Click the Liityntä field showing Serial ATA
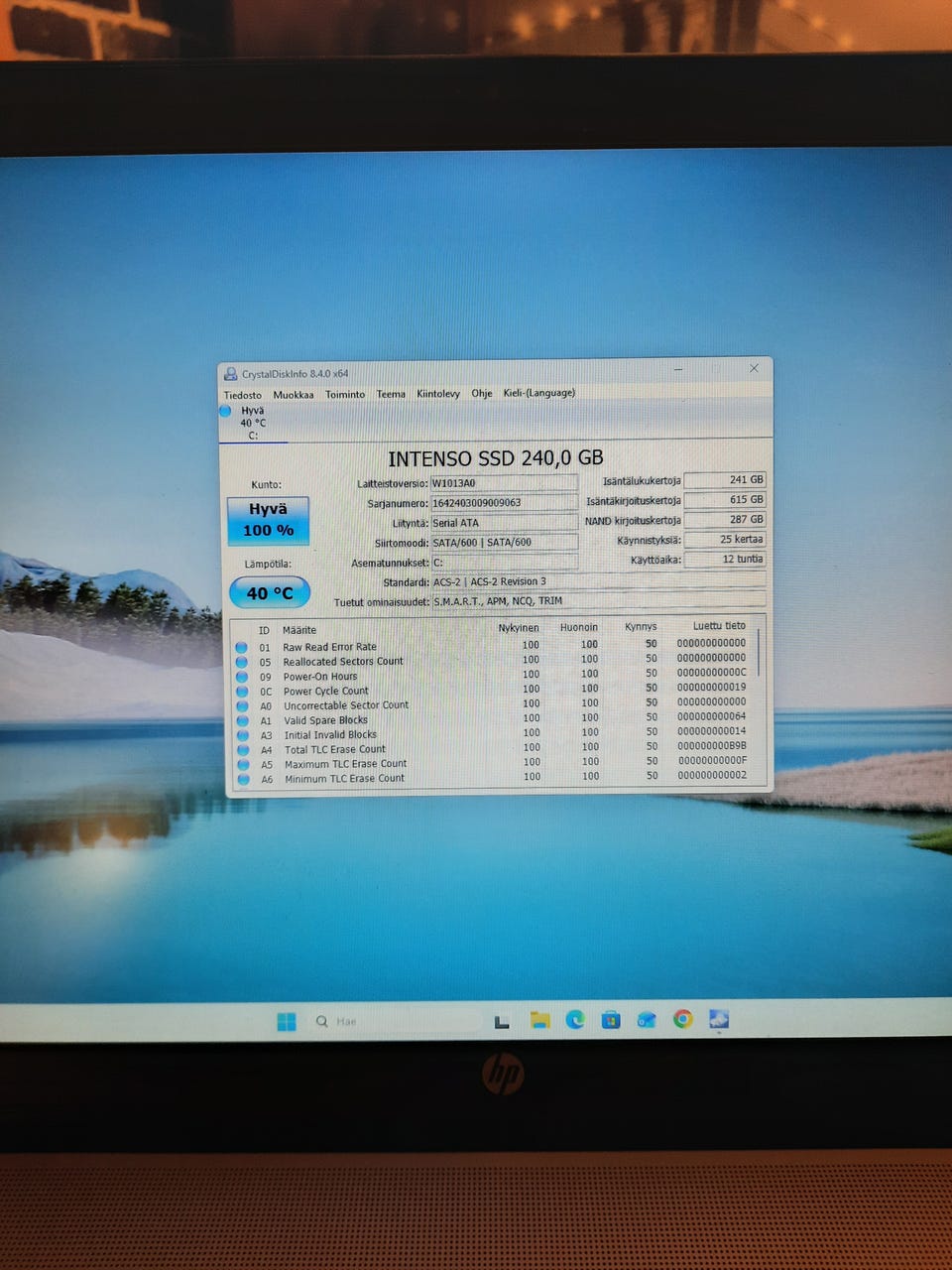The height and width of the screenshot is (1270, 952). (504, 523)
